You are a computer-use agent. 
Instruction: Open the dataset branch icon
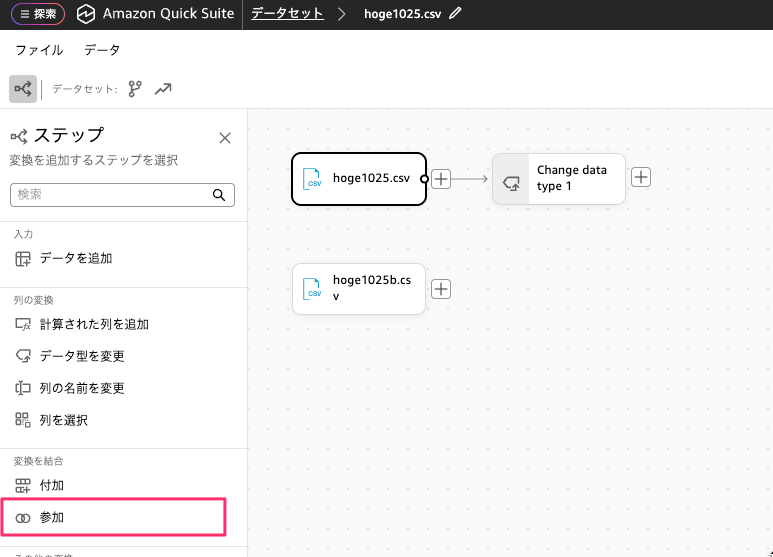pyautogui.click(x=135, y=89)
